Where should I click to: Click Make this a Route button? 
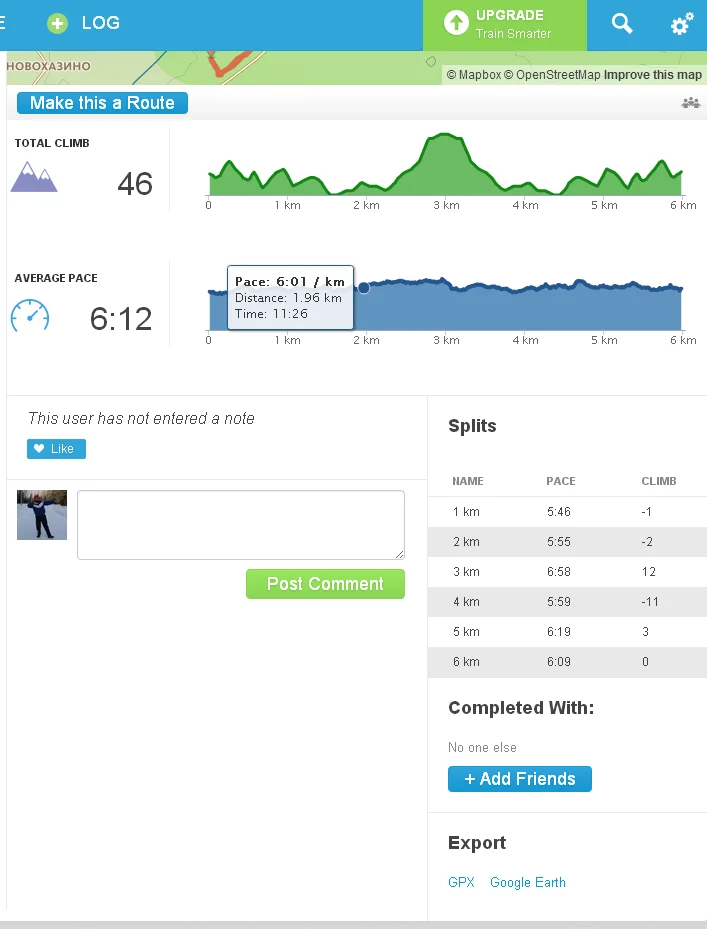[103, 103]
